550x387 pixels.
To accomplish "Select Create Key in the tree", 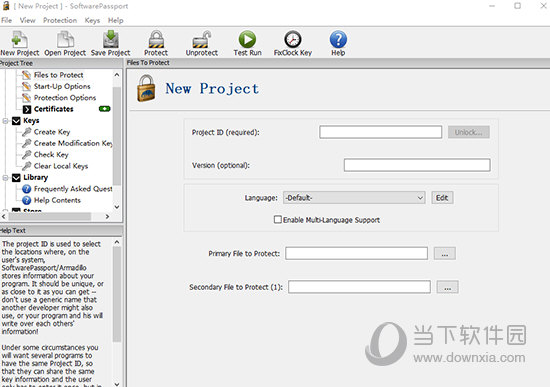I will tap(52, 132).
